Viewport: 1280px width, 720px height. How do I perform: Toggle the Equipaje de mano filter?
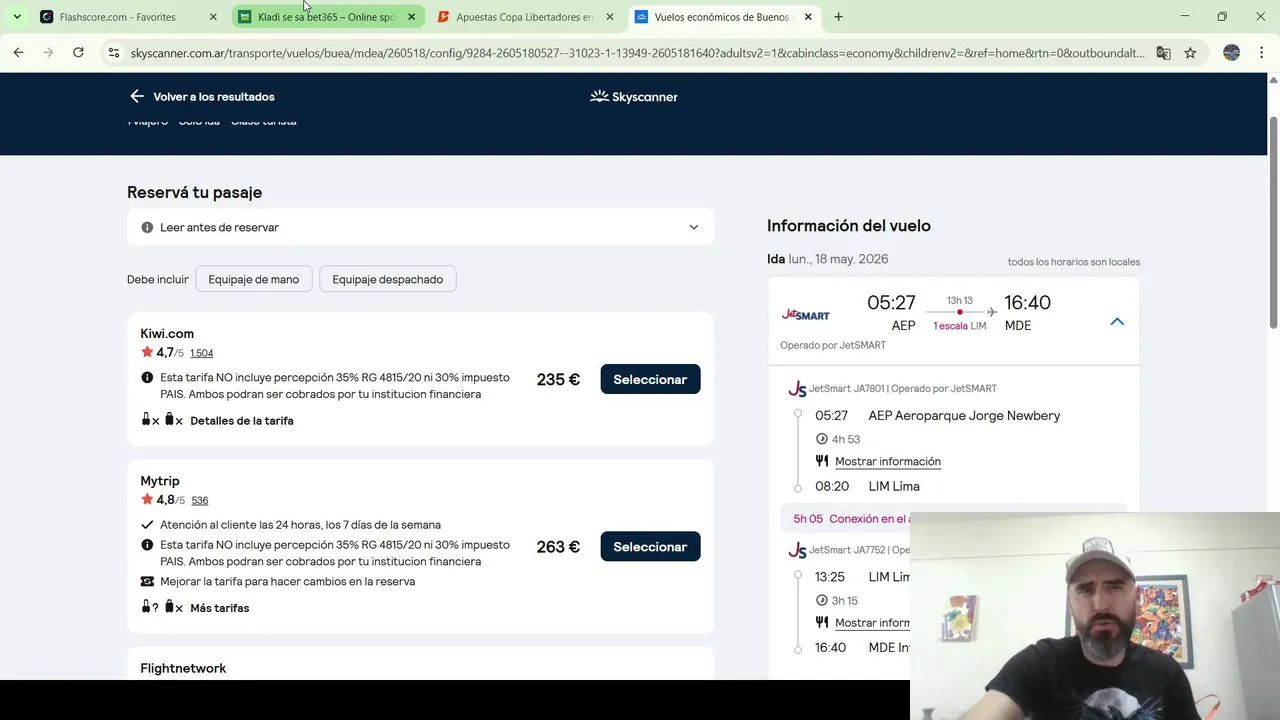coord(254,279)
